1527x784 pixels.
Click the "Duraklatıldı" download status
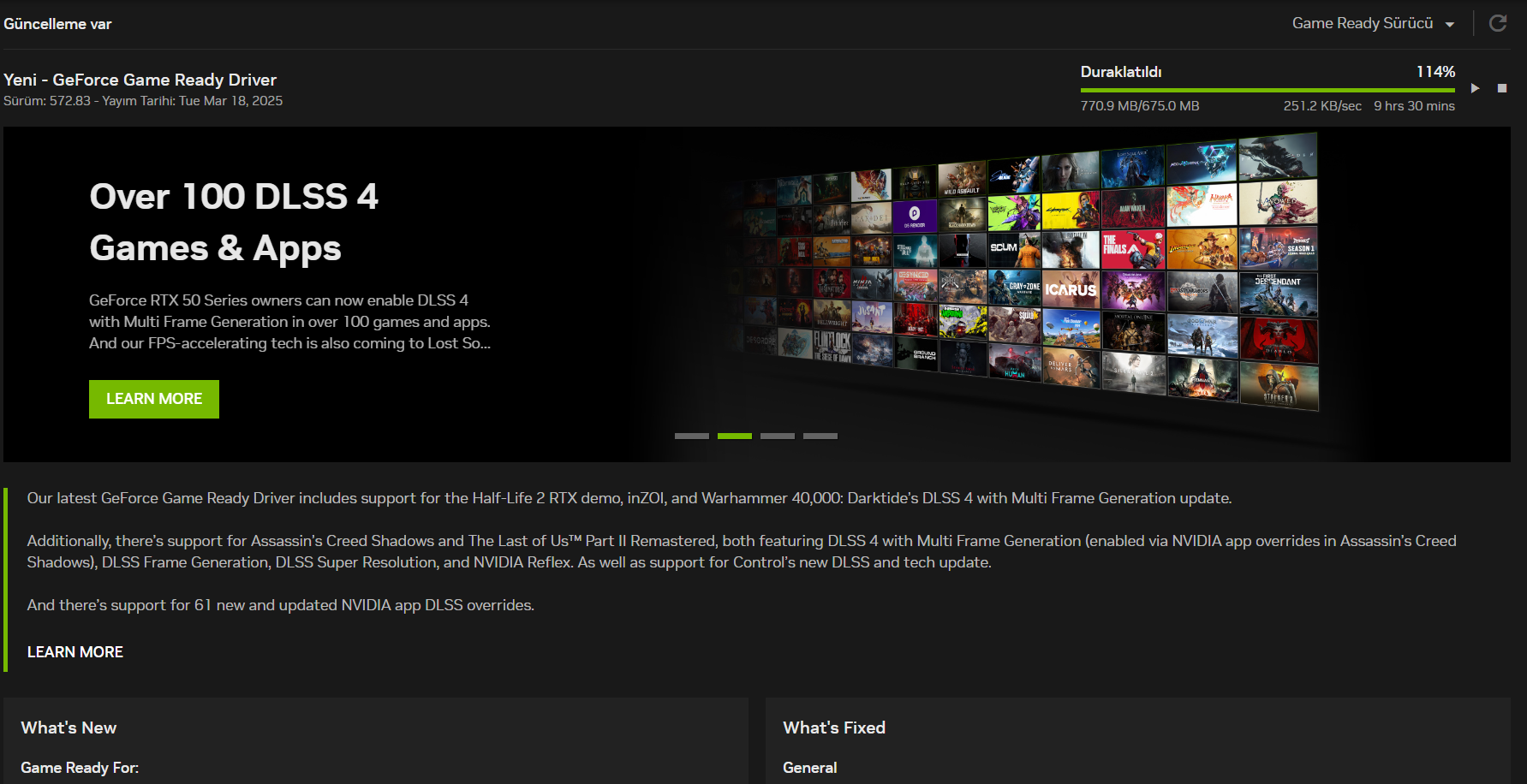click(1121, 72)
